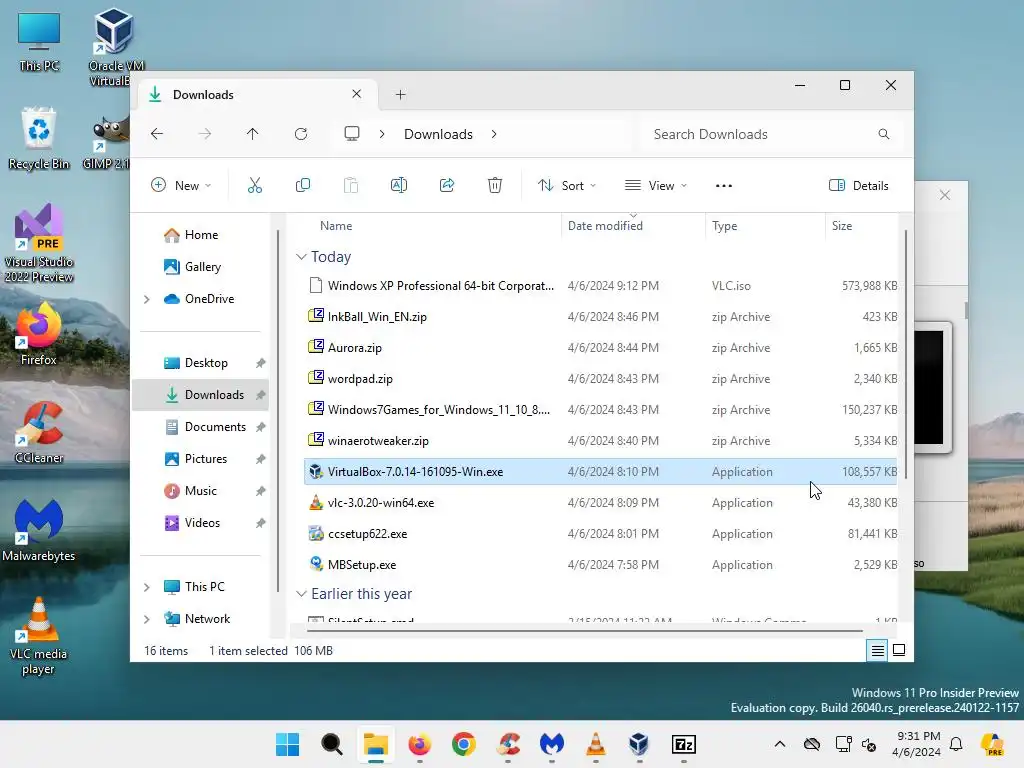
Task: Click the Share icon in toolbar
Action: (447, 185)
